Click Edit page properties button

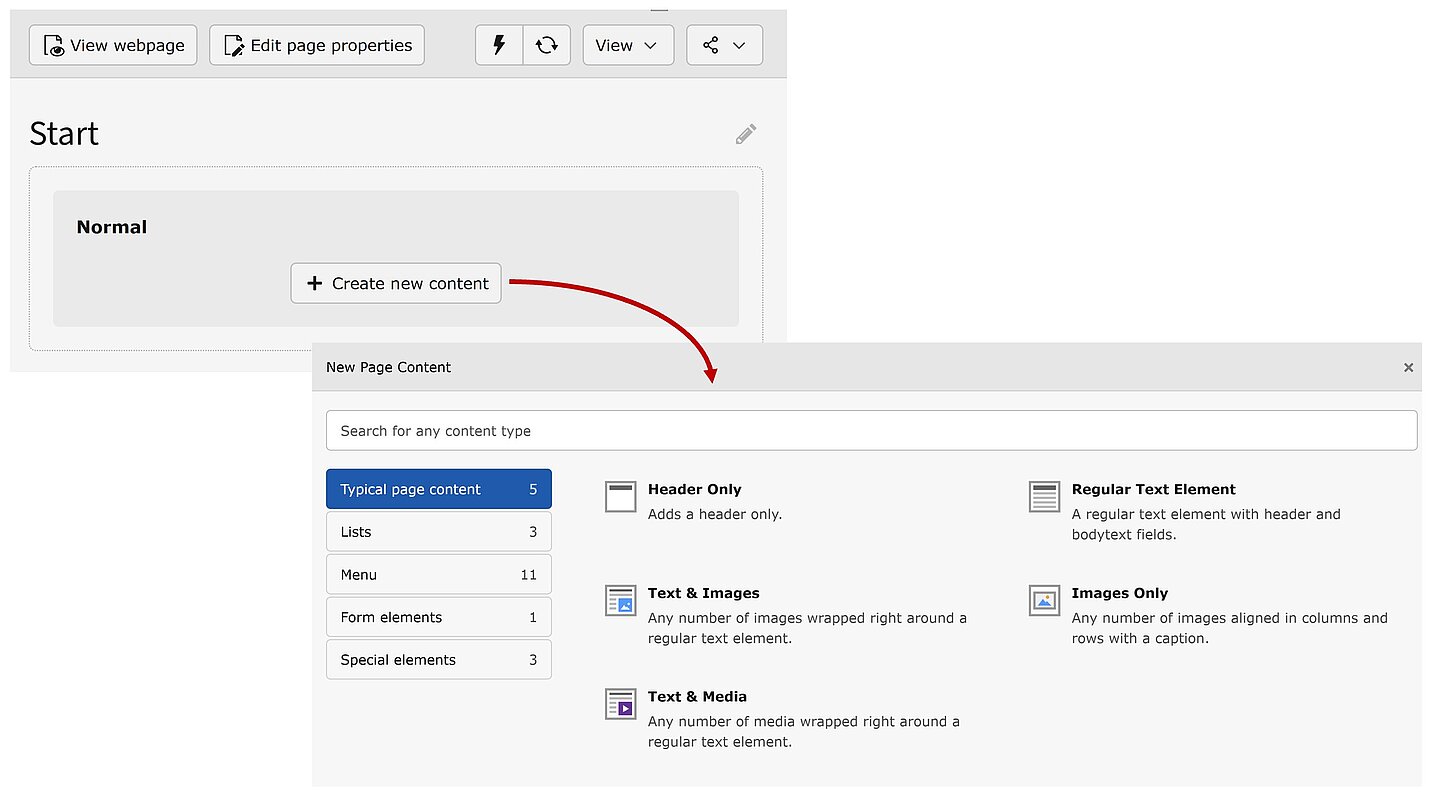tap(317, 45)
